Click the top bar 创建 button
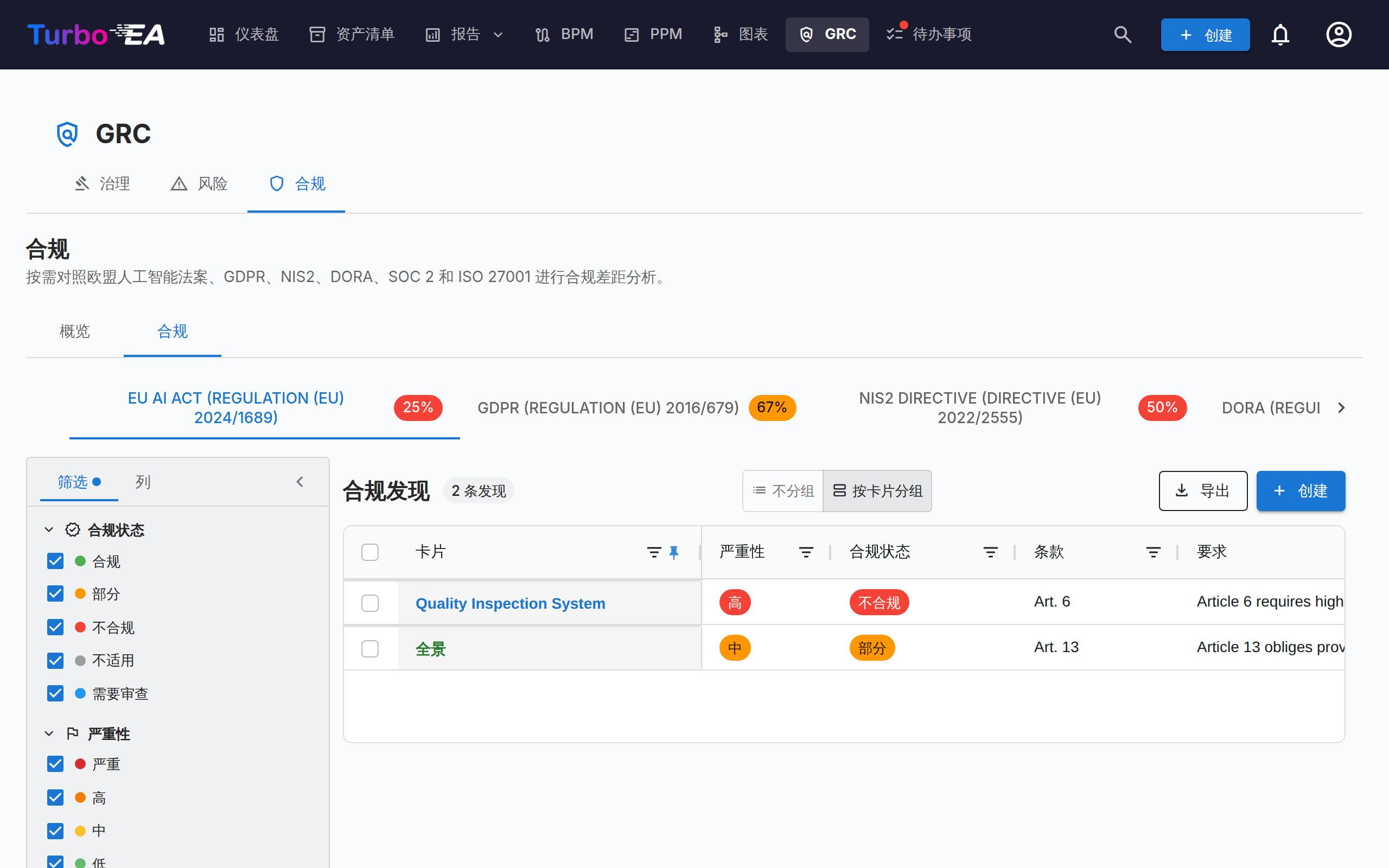Image resolution: width=1389 pixels, height=868 pixels. point(1205,34)
